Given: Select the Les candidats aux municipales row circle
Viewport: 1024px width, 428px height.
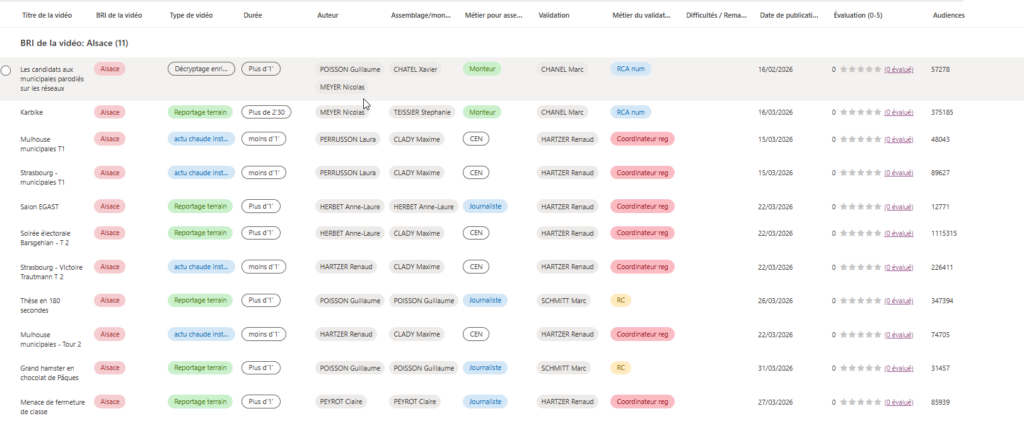Looking at the screenshot, I should pos(6,70).
